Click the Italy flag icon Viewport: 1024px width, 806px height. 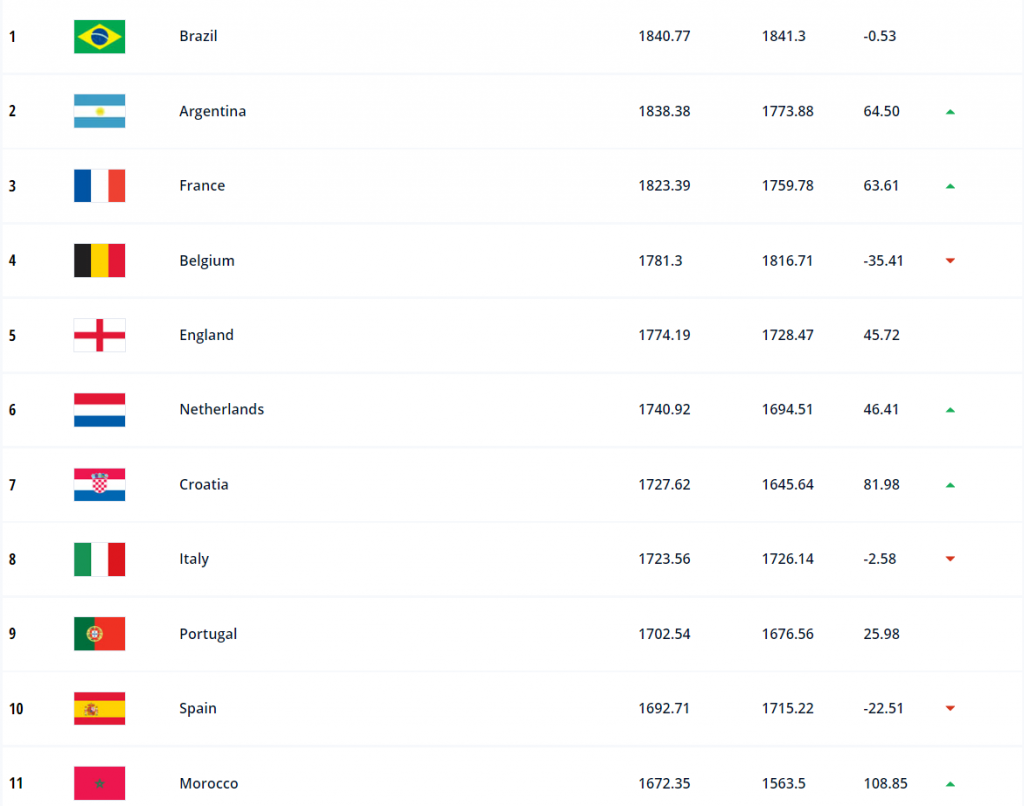(99, 559)
